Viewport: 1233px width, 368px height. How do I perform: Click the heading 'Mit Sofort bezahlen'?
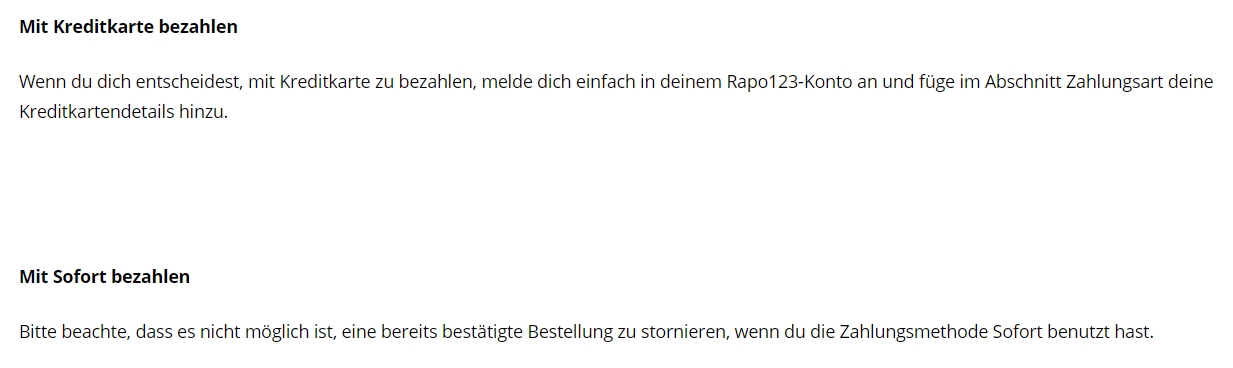point(104,277)
